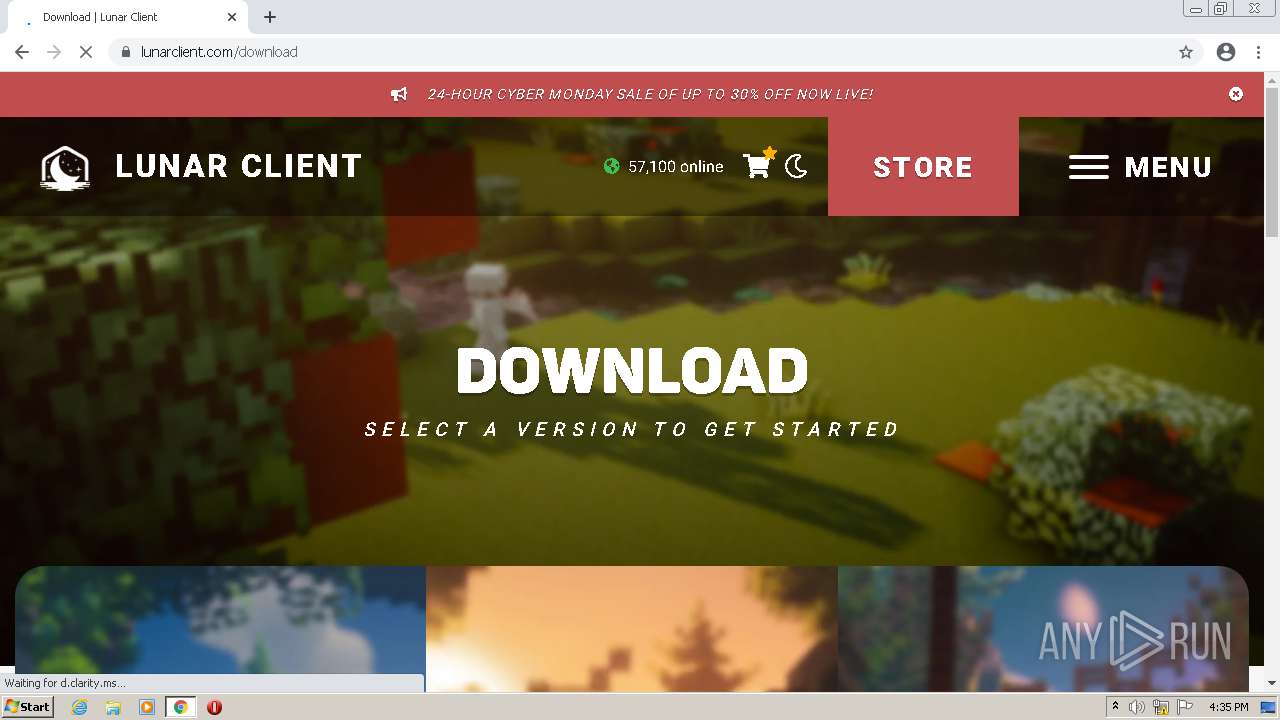This screenshot has height=720, width=1280.
Task: Click the 4:35 PM clock
Action: (1228, 707)
